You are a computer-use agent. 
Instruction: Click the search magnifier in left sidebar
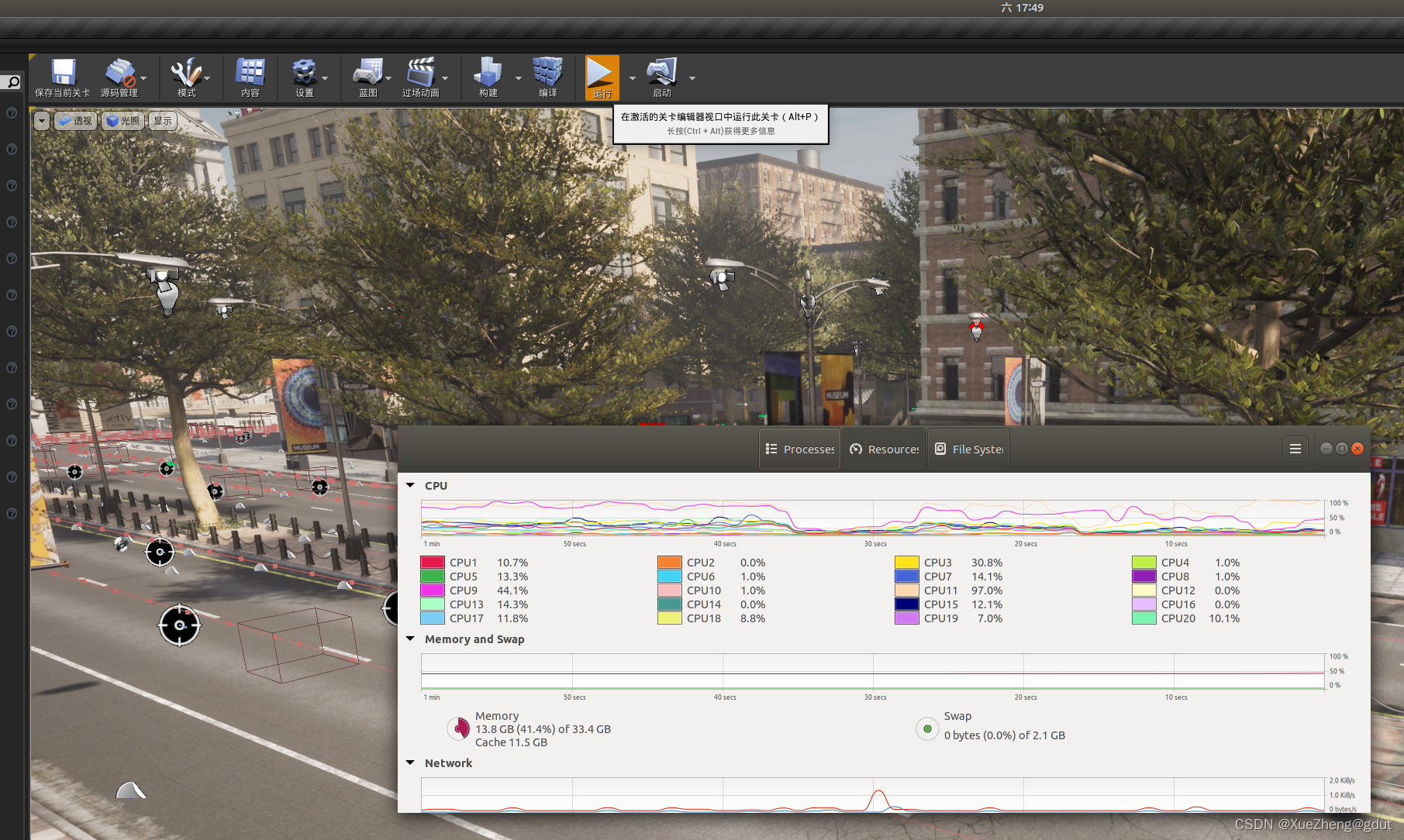coord(12,81)
